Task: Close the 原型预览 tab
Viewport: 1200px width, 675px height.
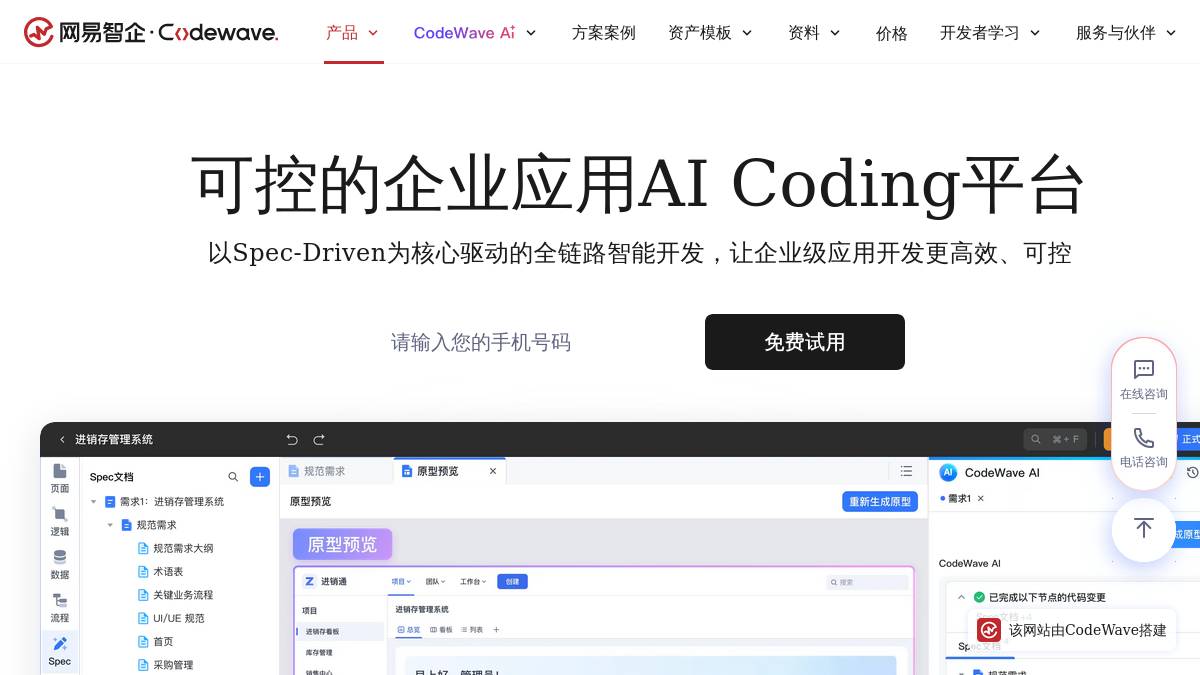Action: pyautogui.click(x=492, y=471)
